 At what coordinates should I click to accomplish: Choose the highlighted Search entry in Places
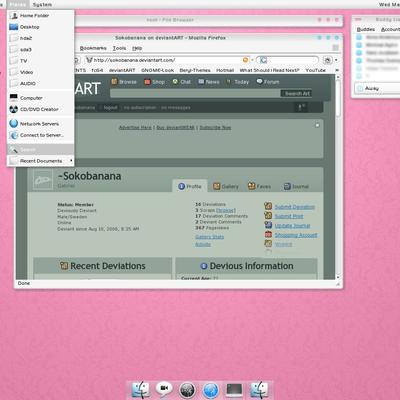point(41,150)
